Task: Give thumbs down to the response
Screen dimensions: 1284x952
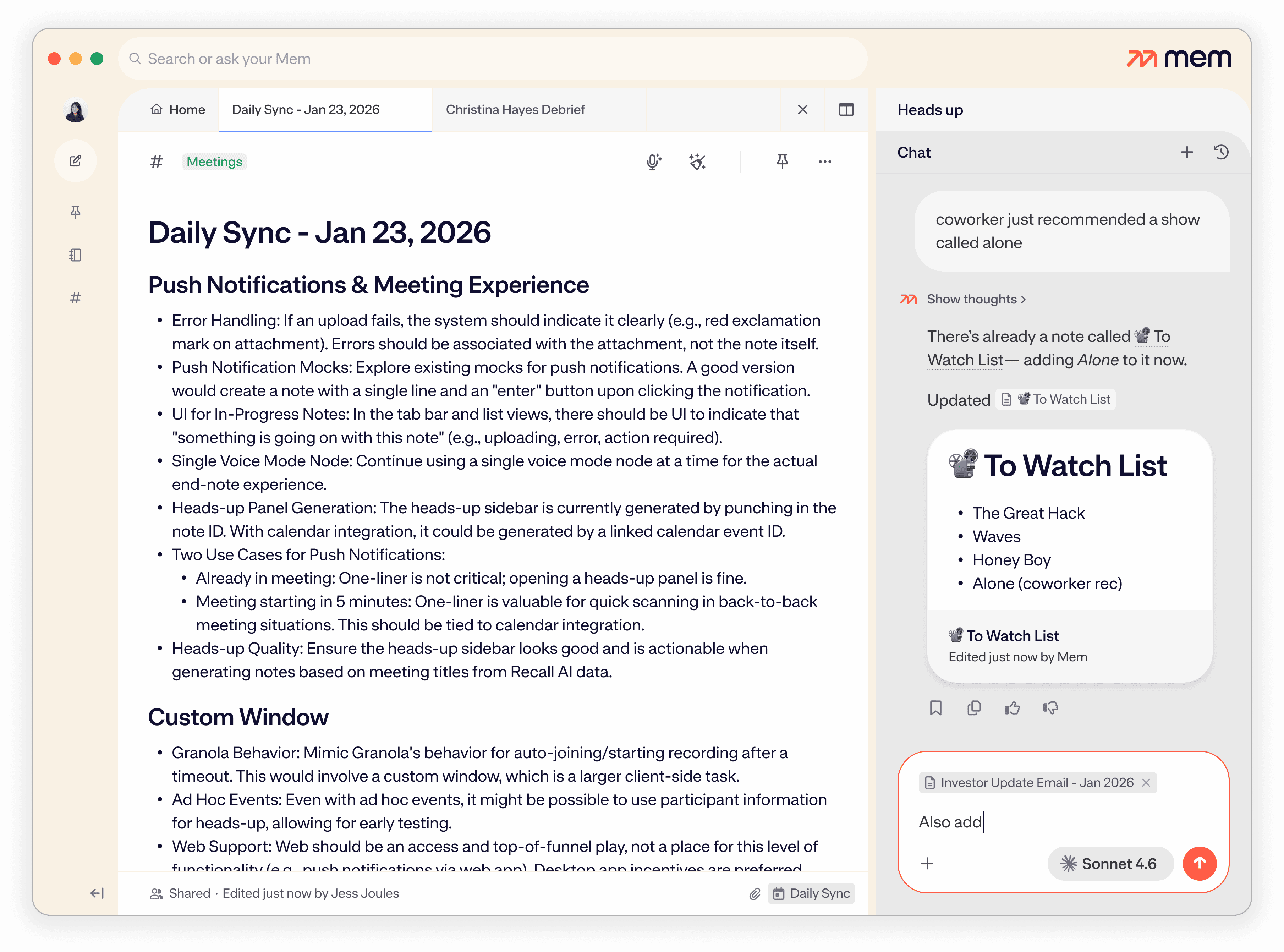Action: point(1050,708)
